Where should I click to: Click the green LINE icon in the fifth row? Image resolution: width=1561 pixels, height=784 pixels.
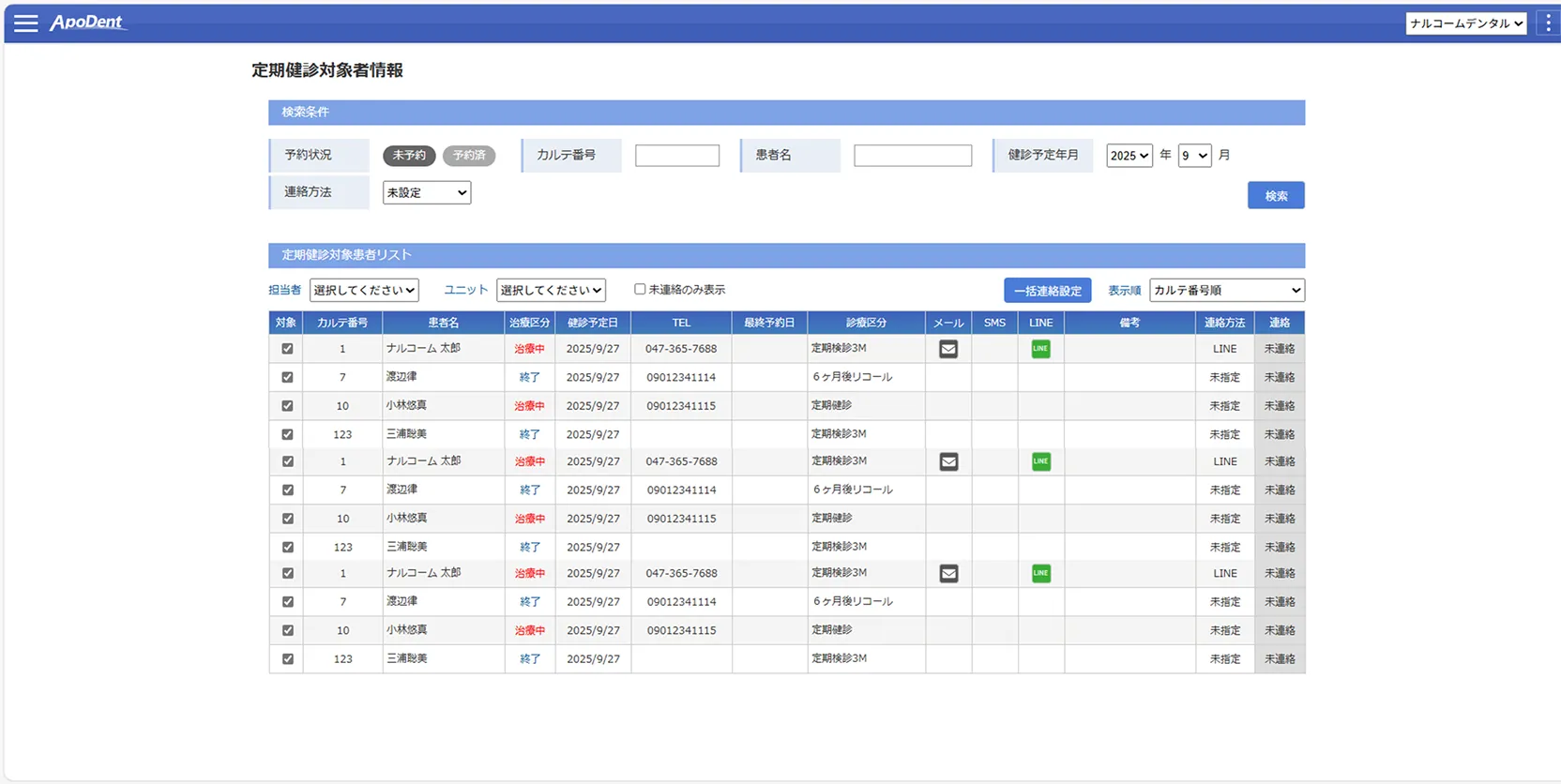(x=1040, y=461)
